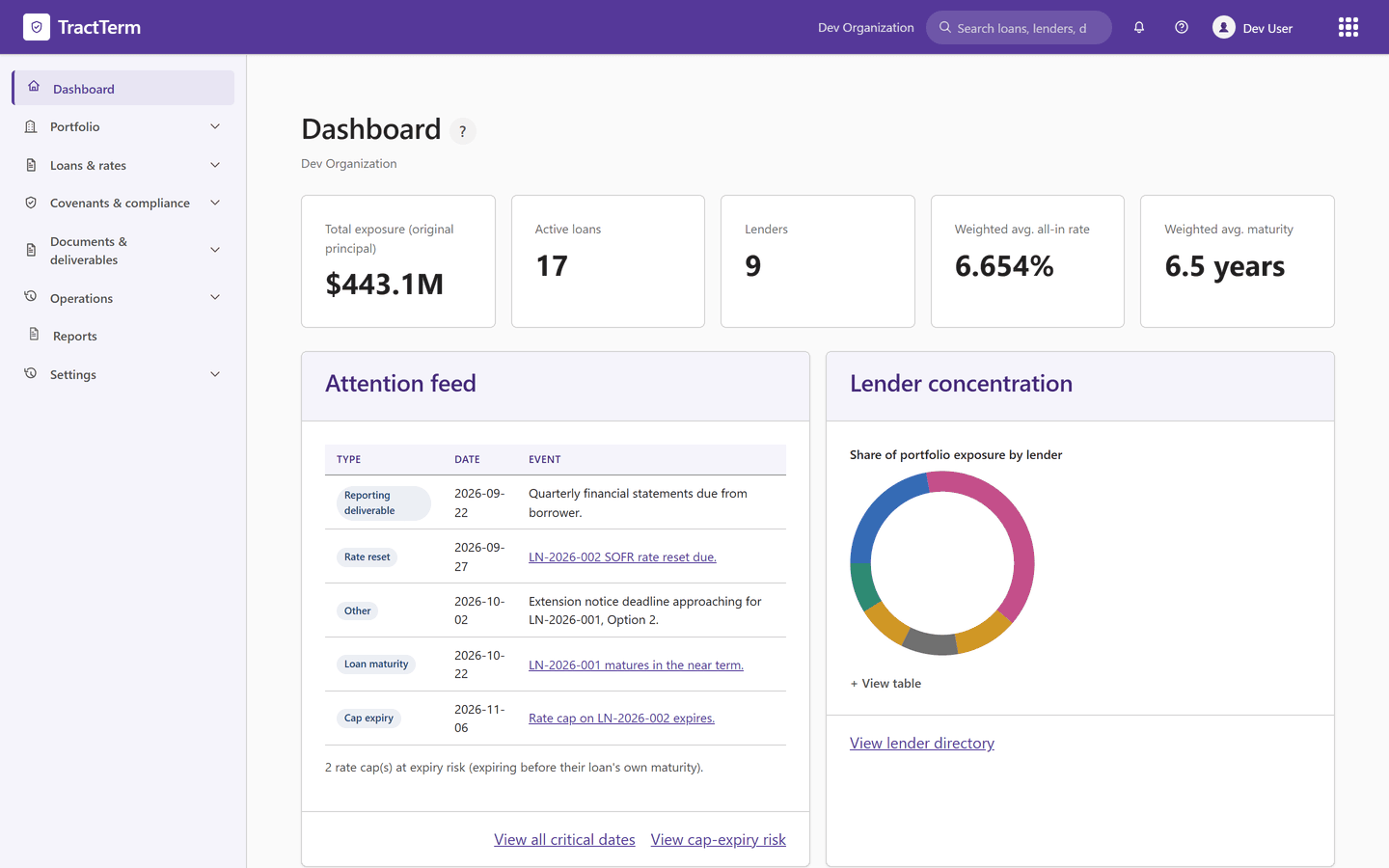This screenshot has width=1389, height=868.
Task: Click the Operations history icon
Action: click(x=31, y=297)
